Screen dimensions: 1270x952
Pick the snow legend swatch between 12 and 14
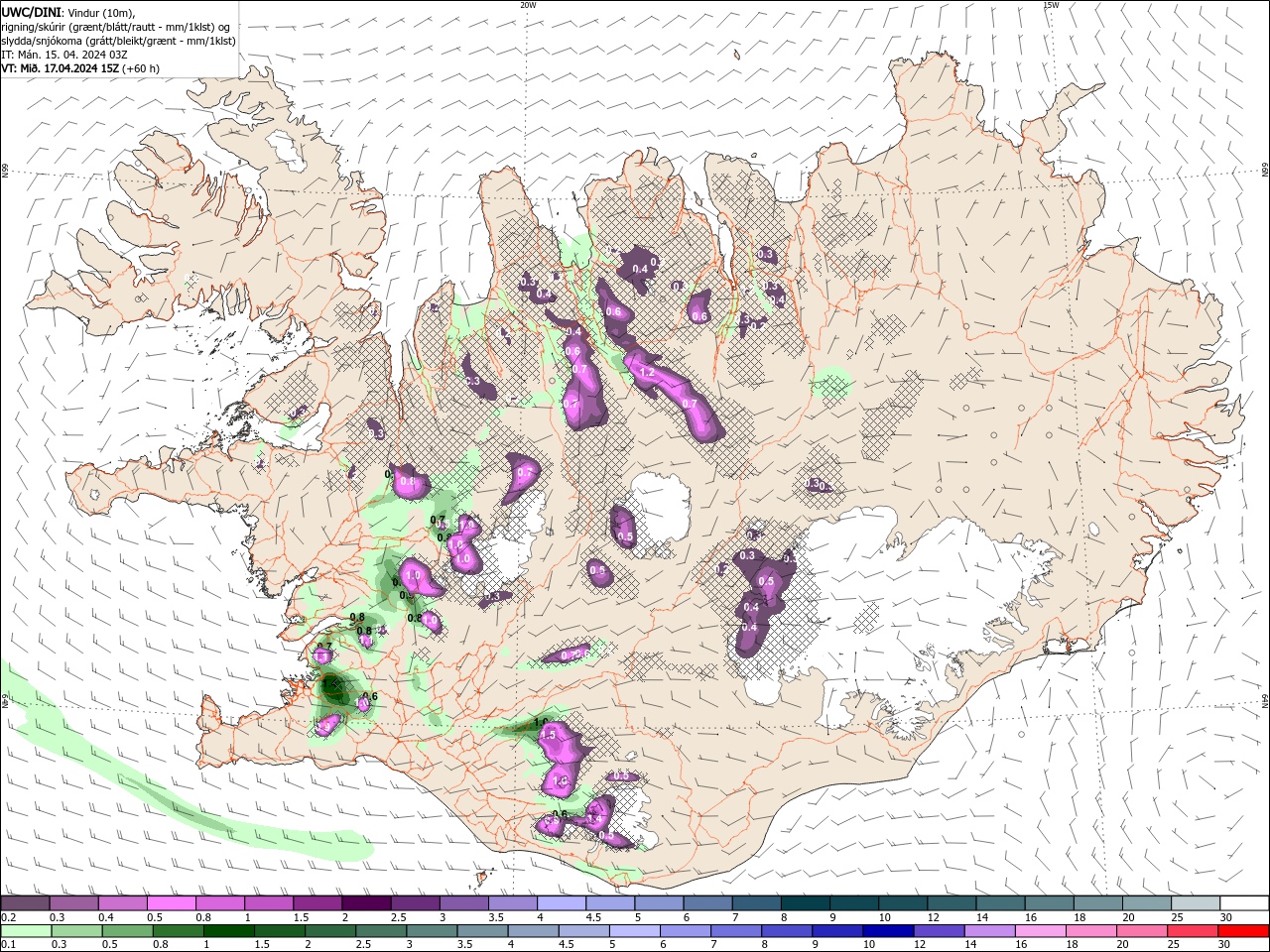[x=952, y=903]
